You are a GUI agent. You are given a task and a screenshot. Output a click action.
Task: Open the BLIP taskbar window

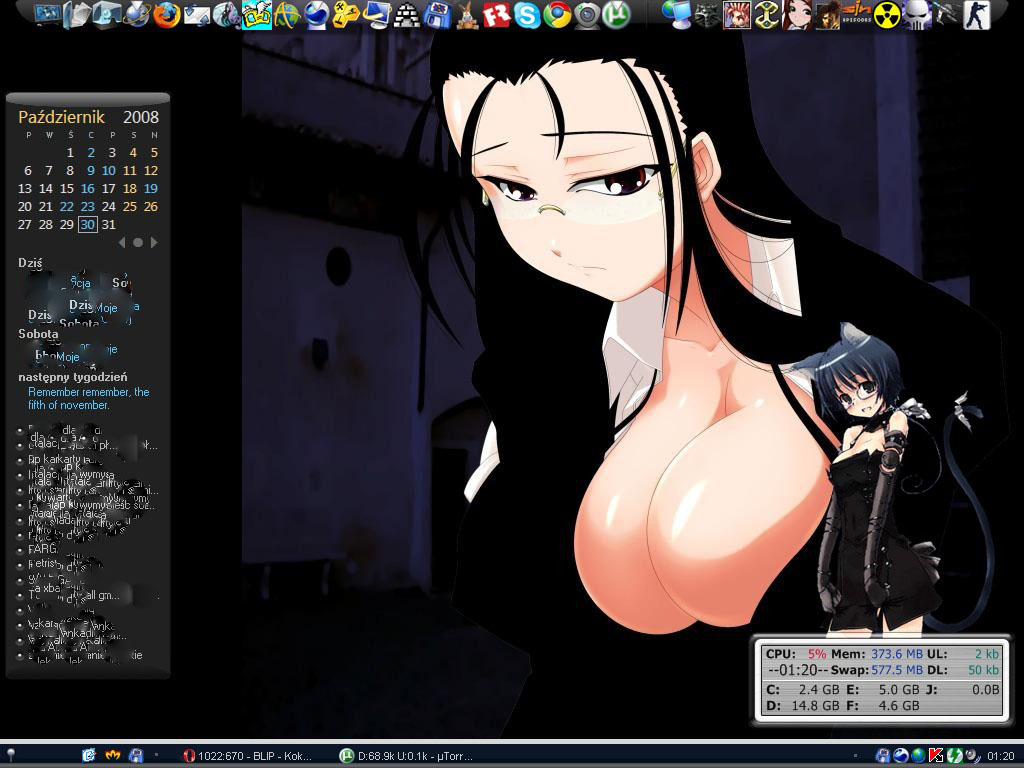pyautogui.click(x=247, y=756)
